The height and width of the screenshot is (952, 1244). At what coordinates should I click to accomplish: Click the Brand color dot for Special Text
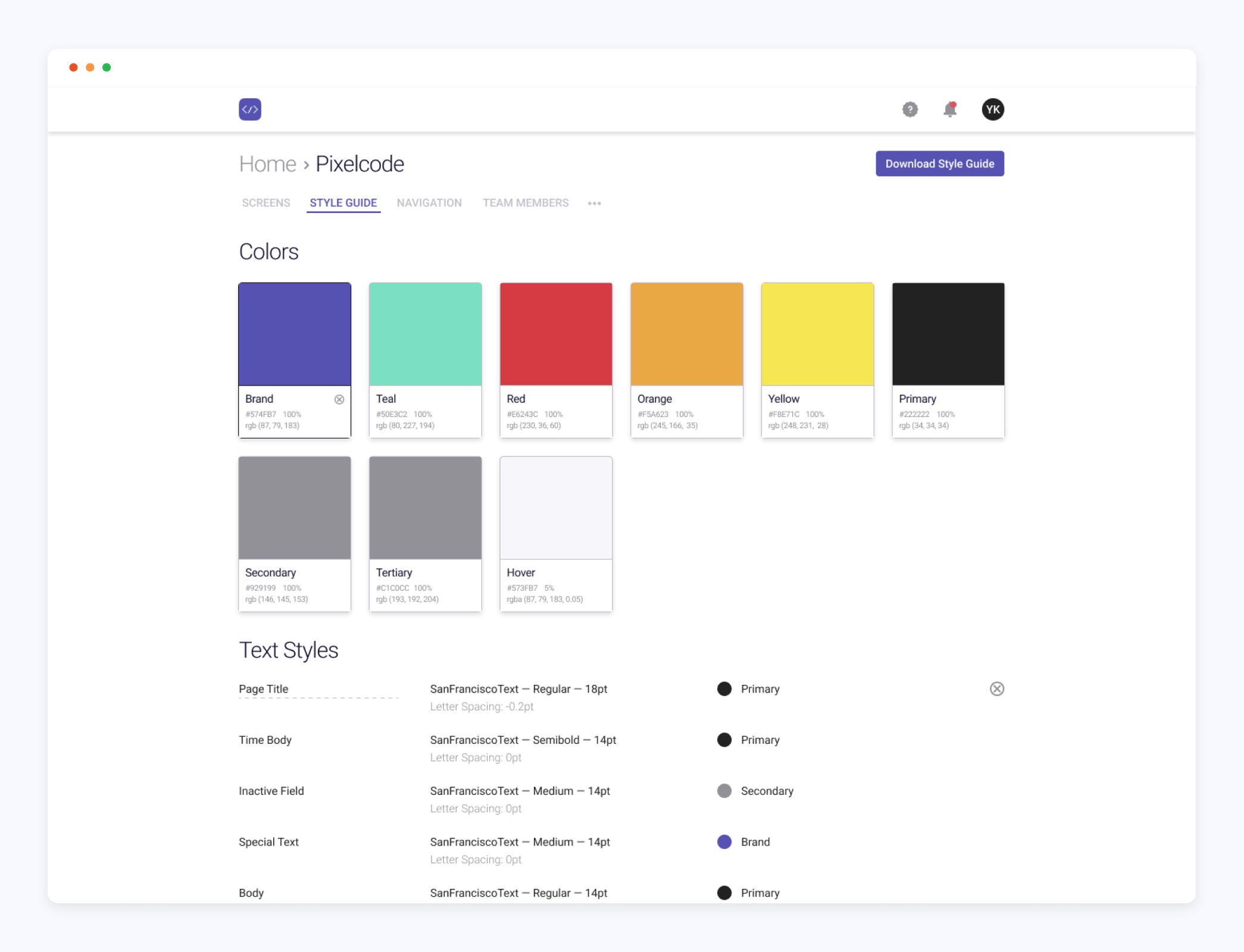724,843
